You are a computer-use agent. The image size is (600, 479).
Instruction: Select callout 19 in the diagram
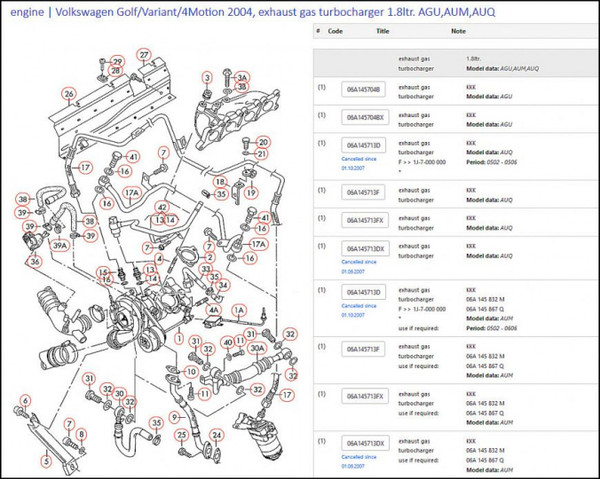(251, 192)
